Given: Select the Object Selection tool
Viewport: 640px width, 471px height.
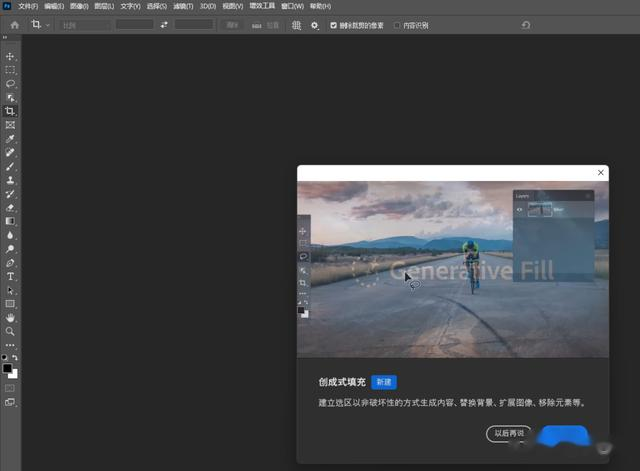Looking at the screenshot, I should pos(10,98).
